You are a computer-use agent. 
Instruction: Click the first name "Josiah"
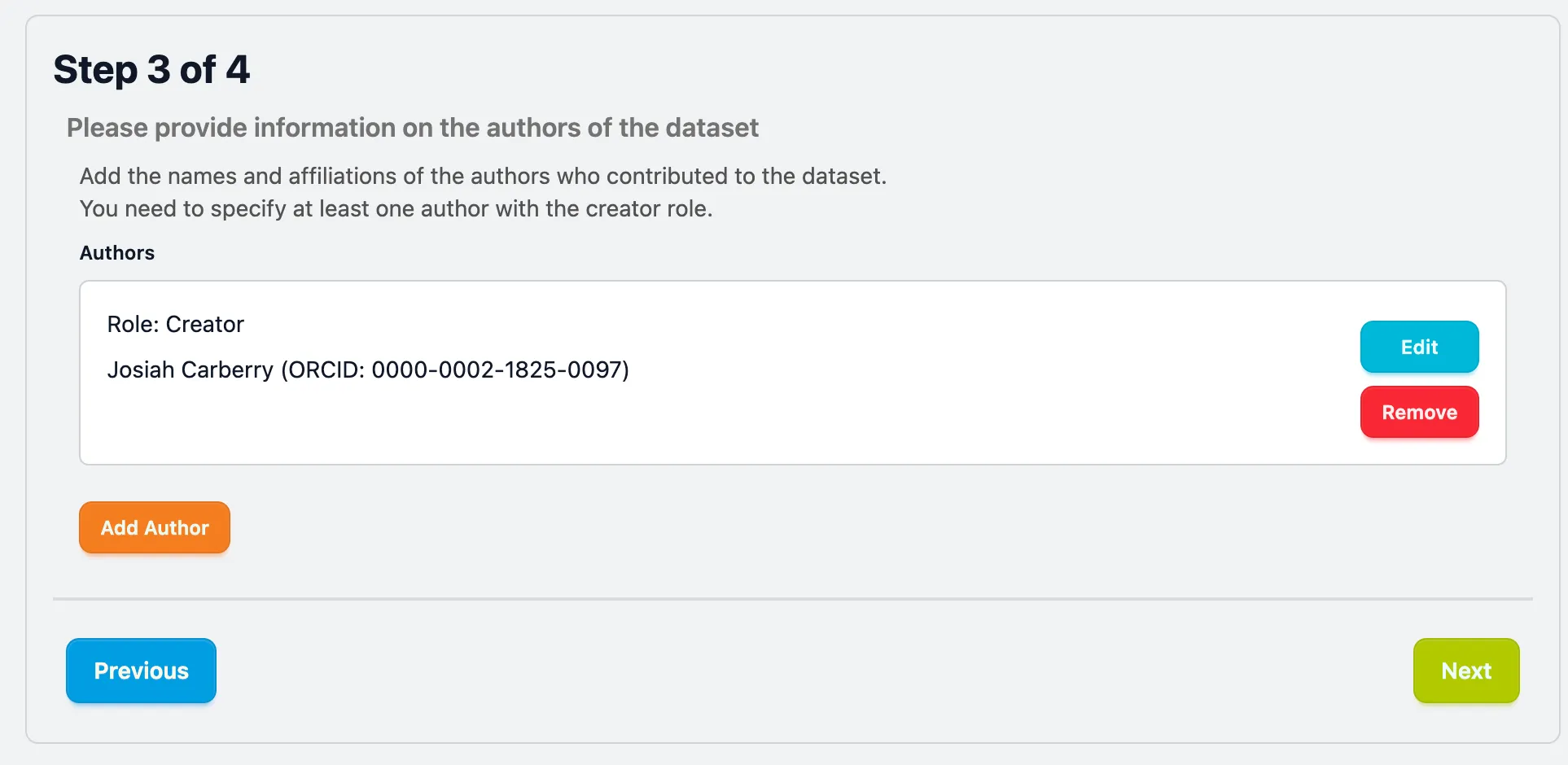click(x=141, y=370)
